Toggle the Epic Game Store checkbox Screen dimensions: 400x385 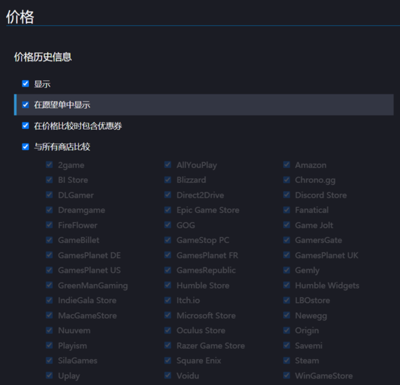[x=168, y=210]
